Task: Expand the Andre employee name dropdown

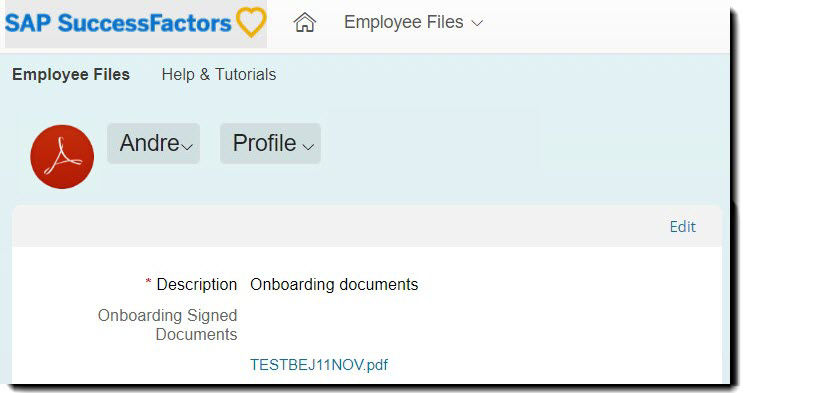Action: point(154,144)
